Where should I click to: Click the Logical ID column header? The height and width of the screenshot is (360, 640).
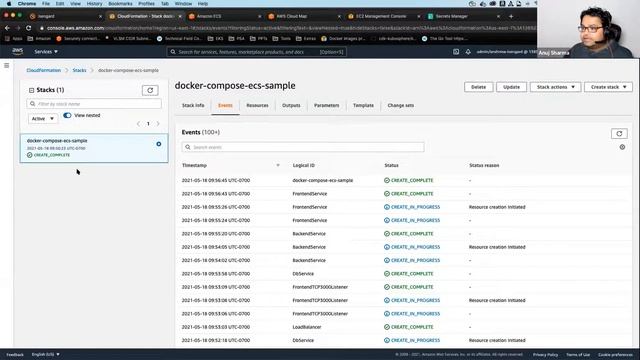click(304, 165)
